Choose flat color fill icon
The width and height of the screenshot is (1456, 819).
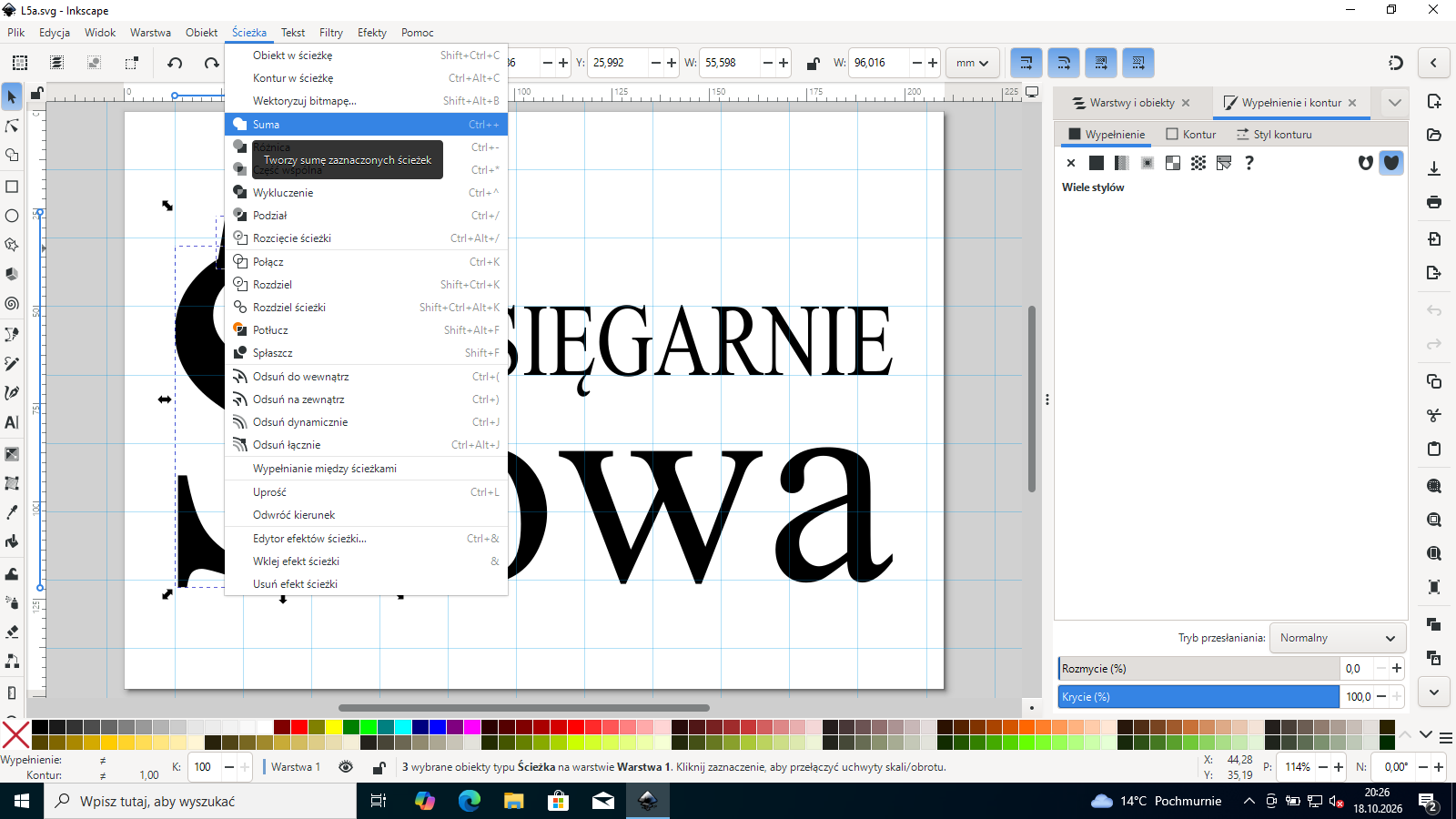1097,163
